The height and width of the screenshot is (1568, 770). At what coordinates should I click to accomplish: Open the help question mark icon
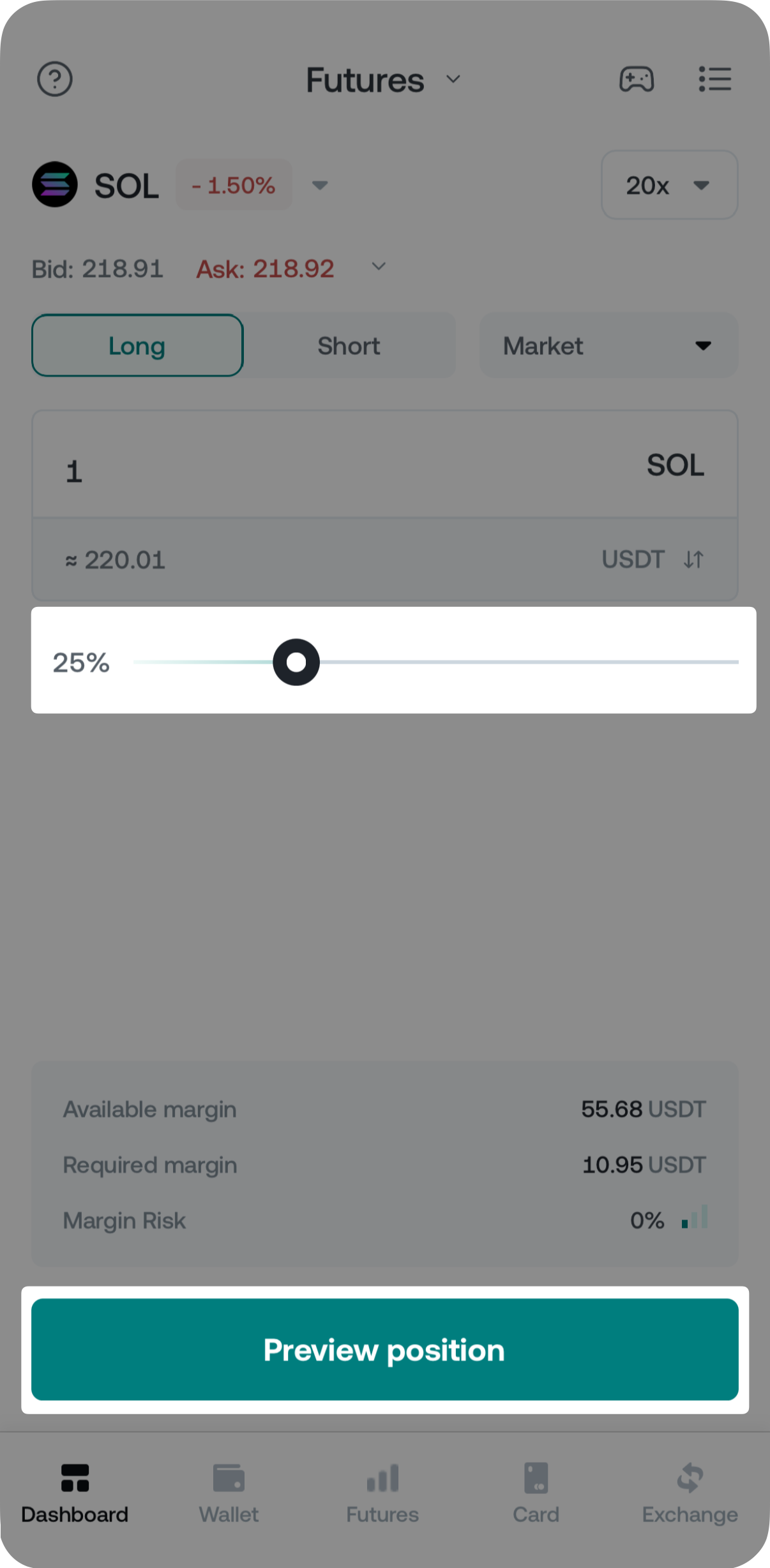point(55,79)
